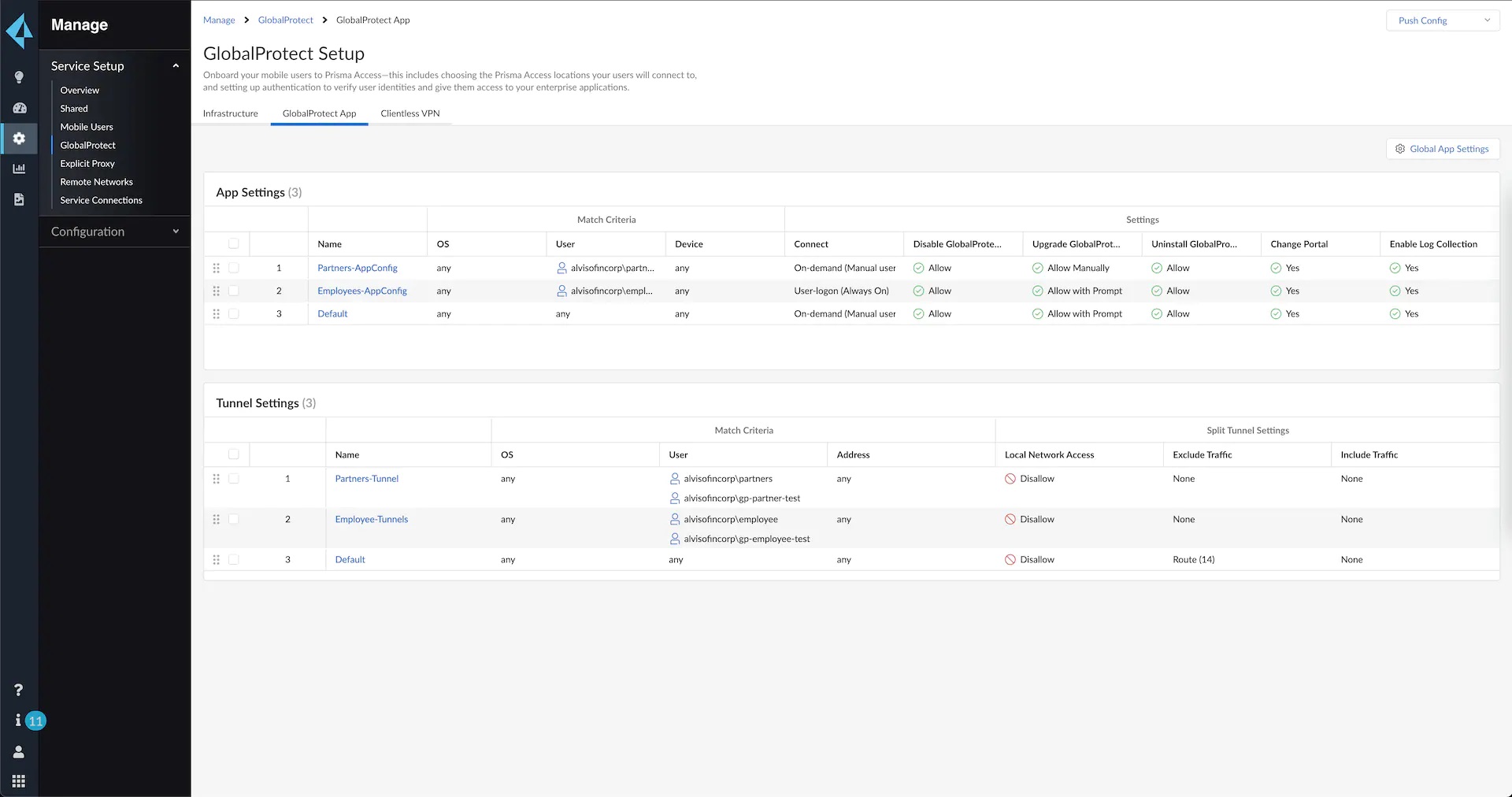Viewport: 1512px width, 797px height.
Task: Click the drag handle for Default tunnel row
Action: coord(216,560)
